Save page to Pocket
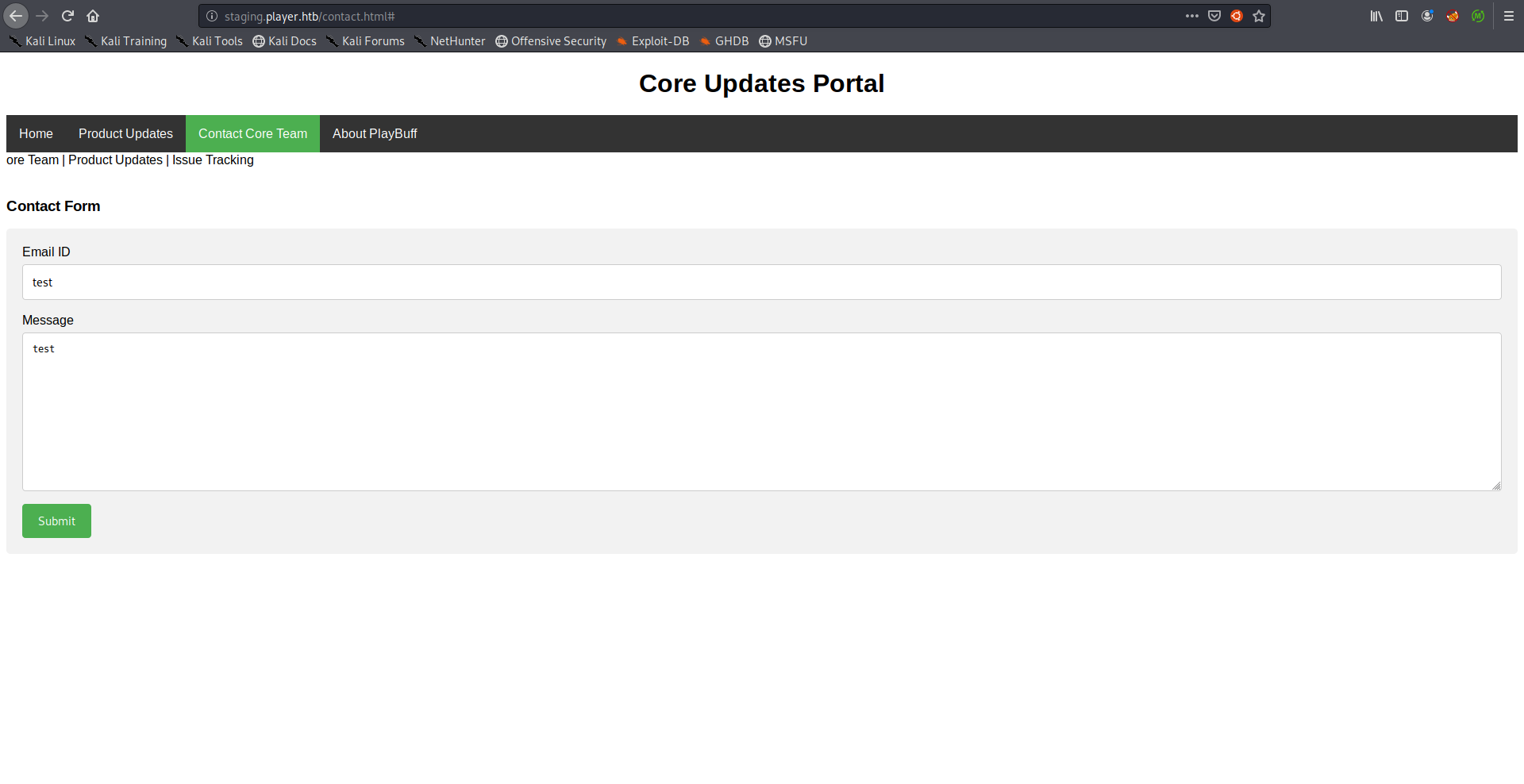Image resolution: width=1524 pixels, height=784 pixels. pos(1214,16)
